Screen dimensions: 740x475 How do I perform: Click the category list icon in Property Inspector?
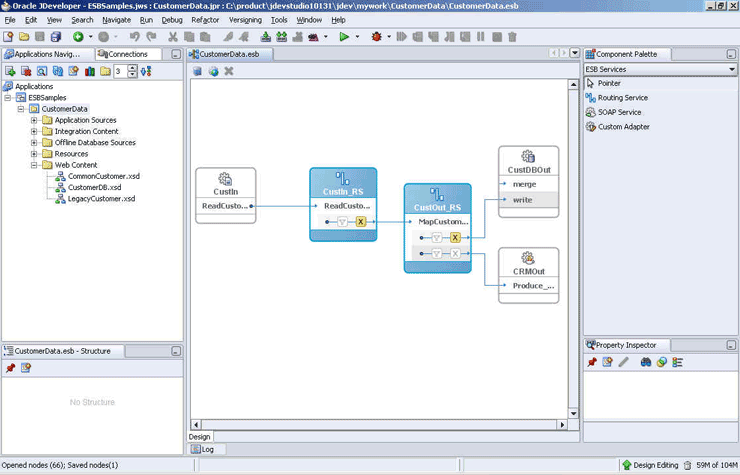click(x=678, y=362)
